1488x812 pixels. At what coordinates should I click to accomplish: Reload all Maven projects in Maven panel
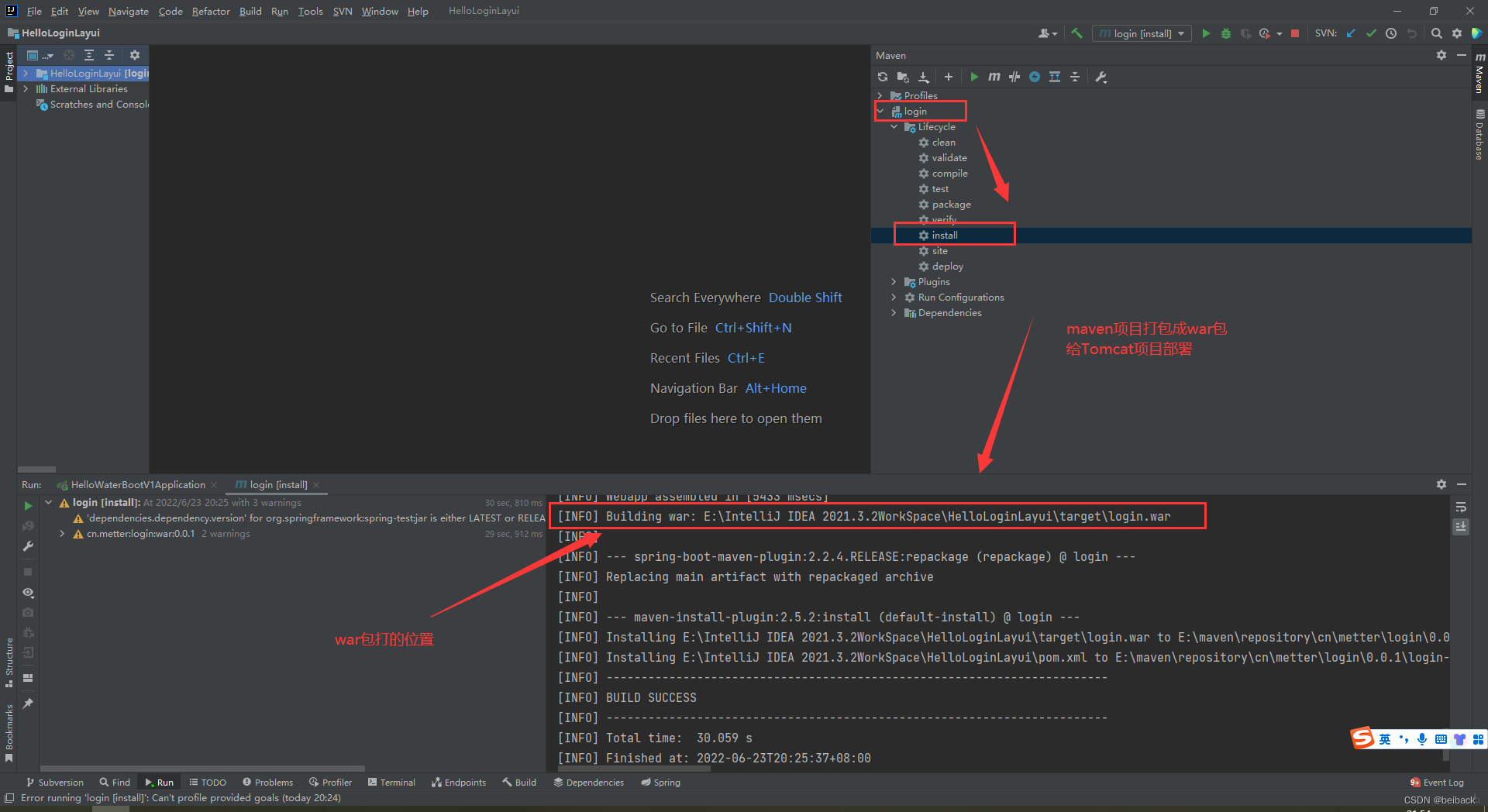pos(883,77)
